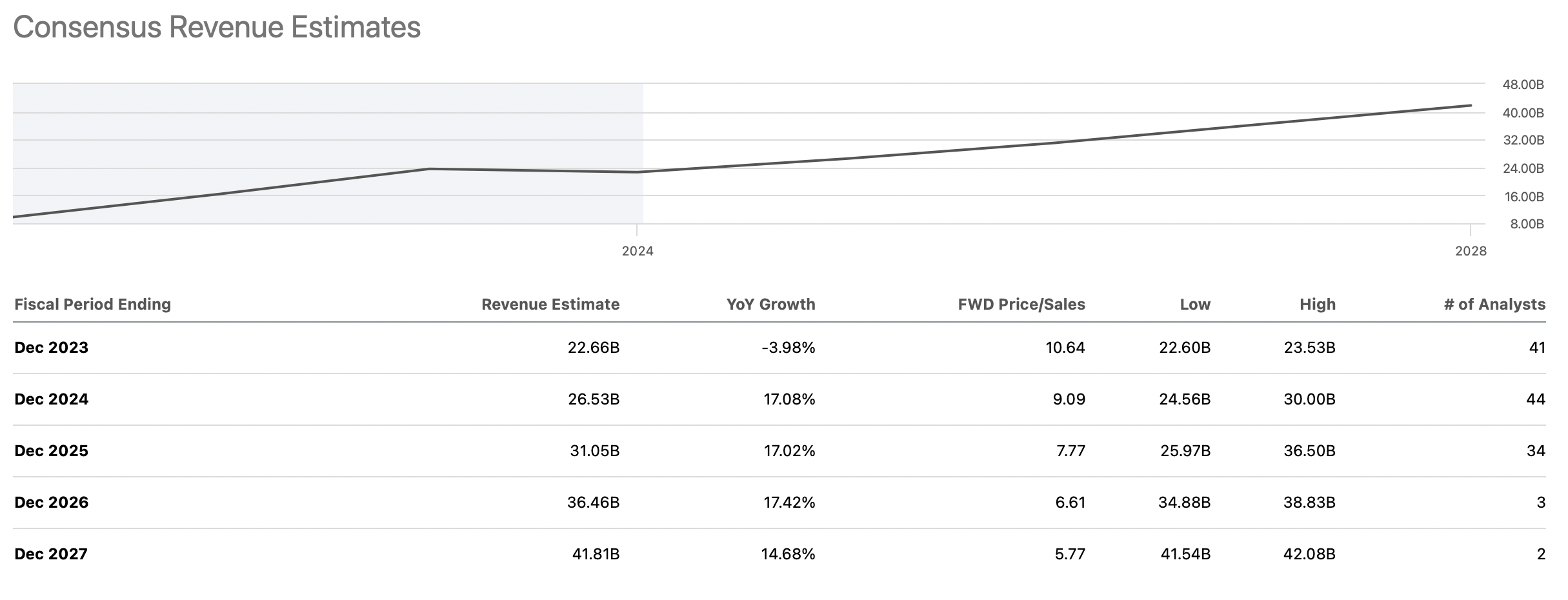
Task: Click the Fiscal Period Ending column header
Action: point(92,305)
